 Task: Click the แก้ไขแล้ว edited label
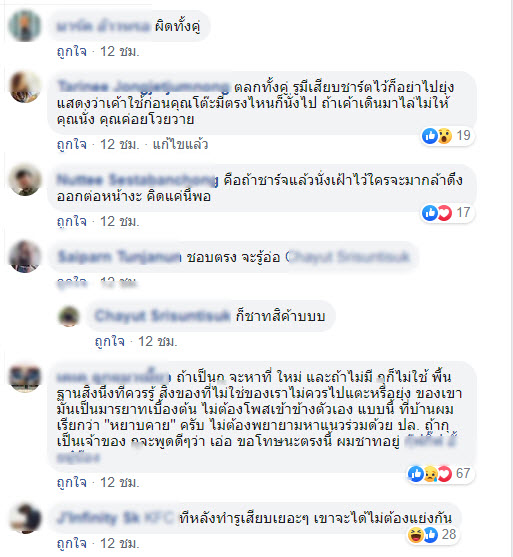(x=180, y=145)
